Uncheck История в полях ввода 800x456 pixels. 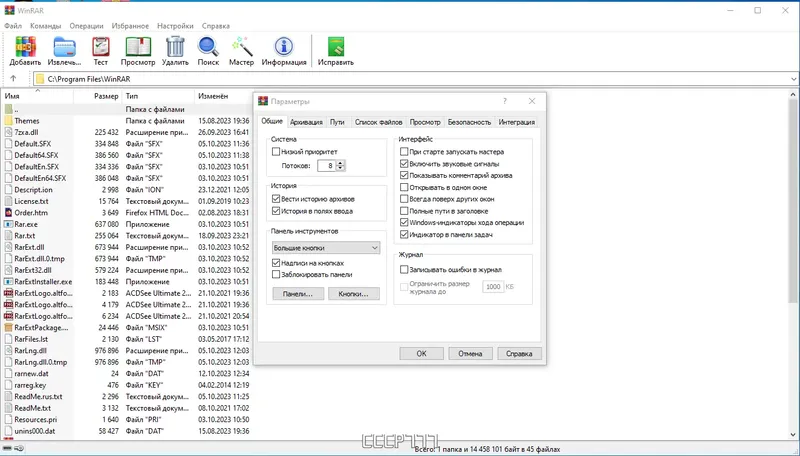(x=276, y=211)
